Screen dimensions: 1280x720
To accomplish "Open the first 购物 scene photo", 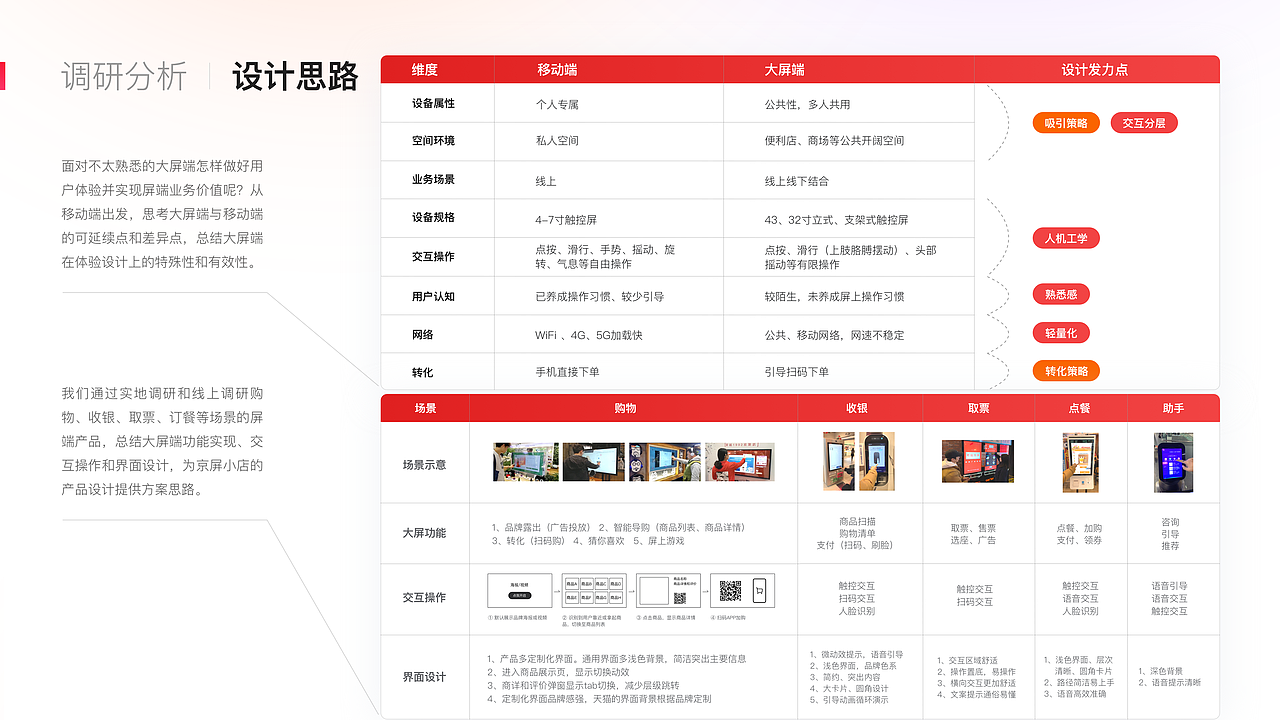I will [x=525, y=462].
